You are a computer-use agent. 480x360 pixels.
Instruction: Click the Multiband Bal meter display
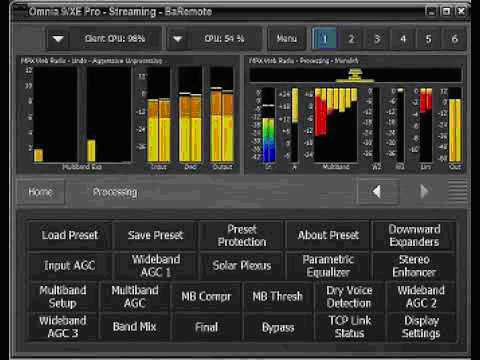click(82, 115)
